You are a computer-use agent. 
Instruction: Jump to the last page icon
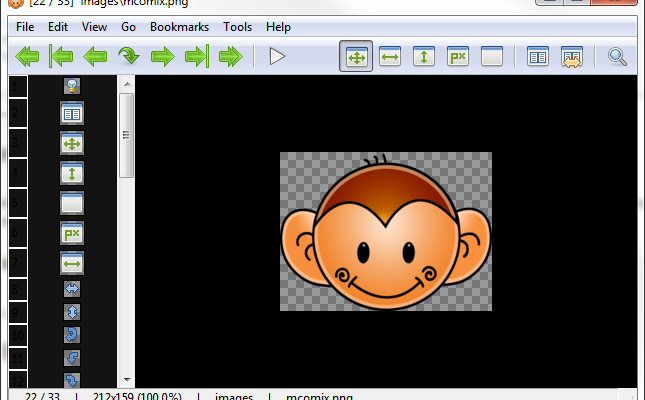(x=197, y=56)
